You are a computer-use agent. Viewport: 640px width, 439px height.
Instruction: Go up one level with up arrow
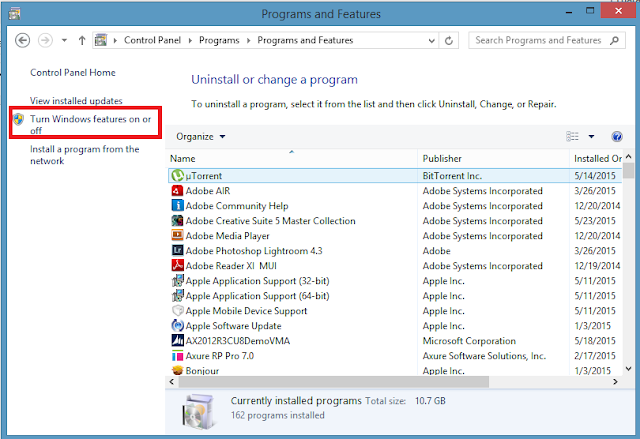pos(81,41)
